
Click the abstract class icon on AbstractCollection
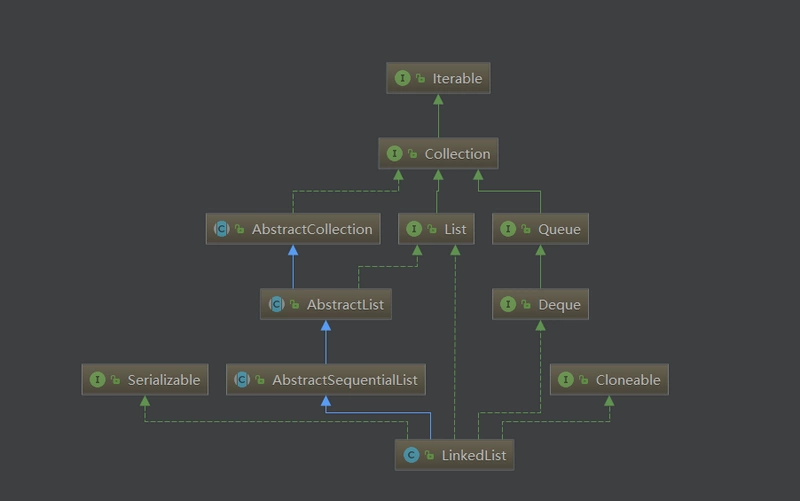tap(221, 229)
